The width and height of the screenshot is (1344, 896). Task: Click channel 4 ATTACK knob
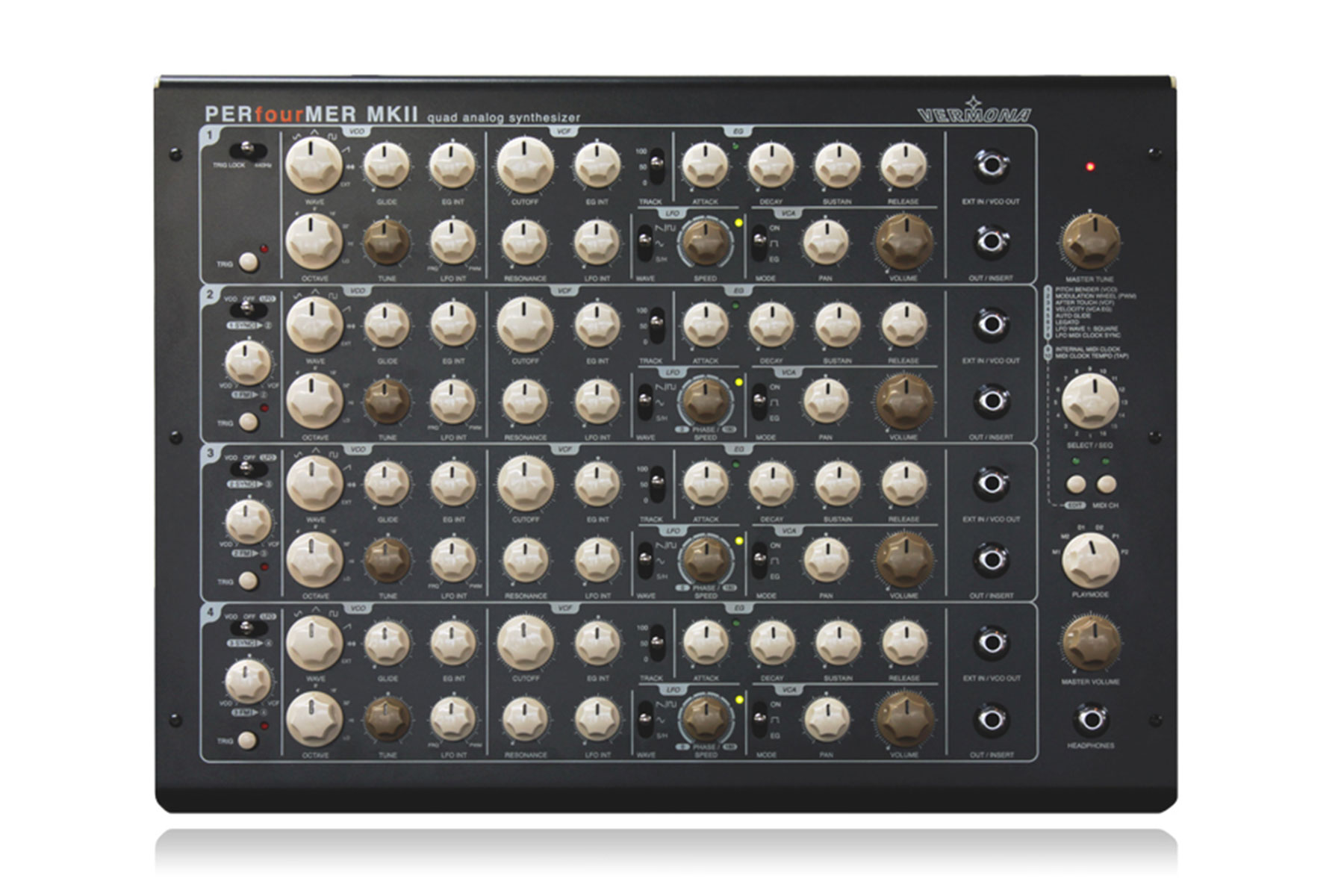tap(705, 642)
